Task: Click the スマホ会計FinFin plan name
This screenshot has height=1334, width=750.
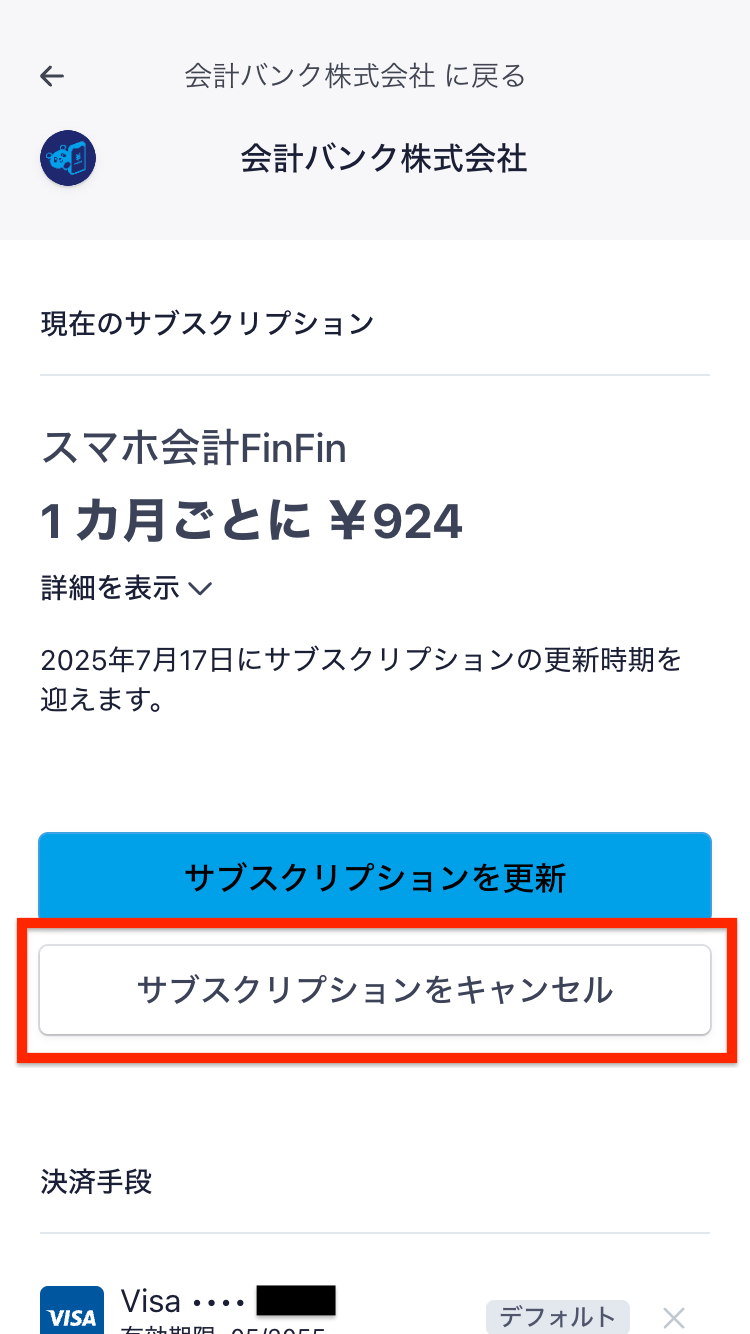Action: click(x=194, y=449)
